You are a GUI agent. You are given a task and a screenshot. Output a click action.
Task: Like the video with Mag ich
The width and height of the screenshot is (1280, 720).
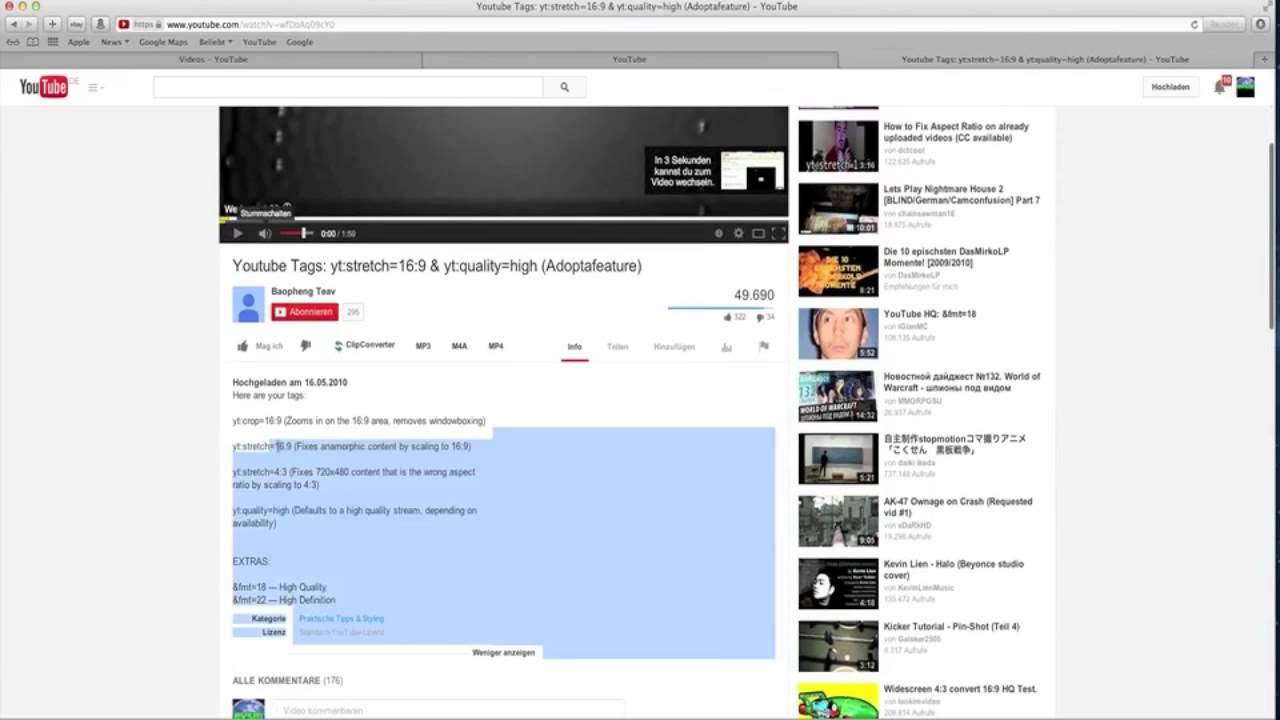[x=260, y=346]
